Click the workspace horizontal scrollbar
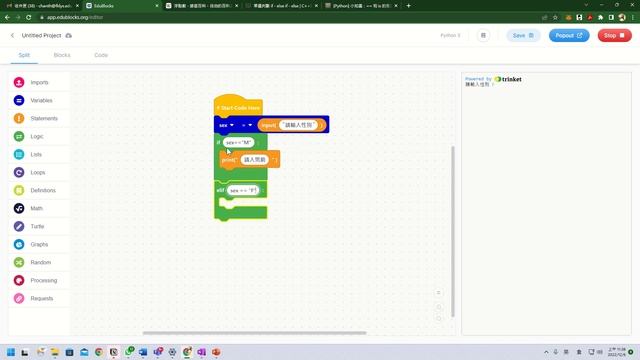 (x=254, y=333)
